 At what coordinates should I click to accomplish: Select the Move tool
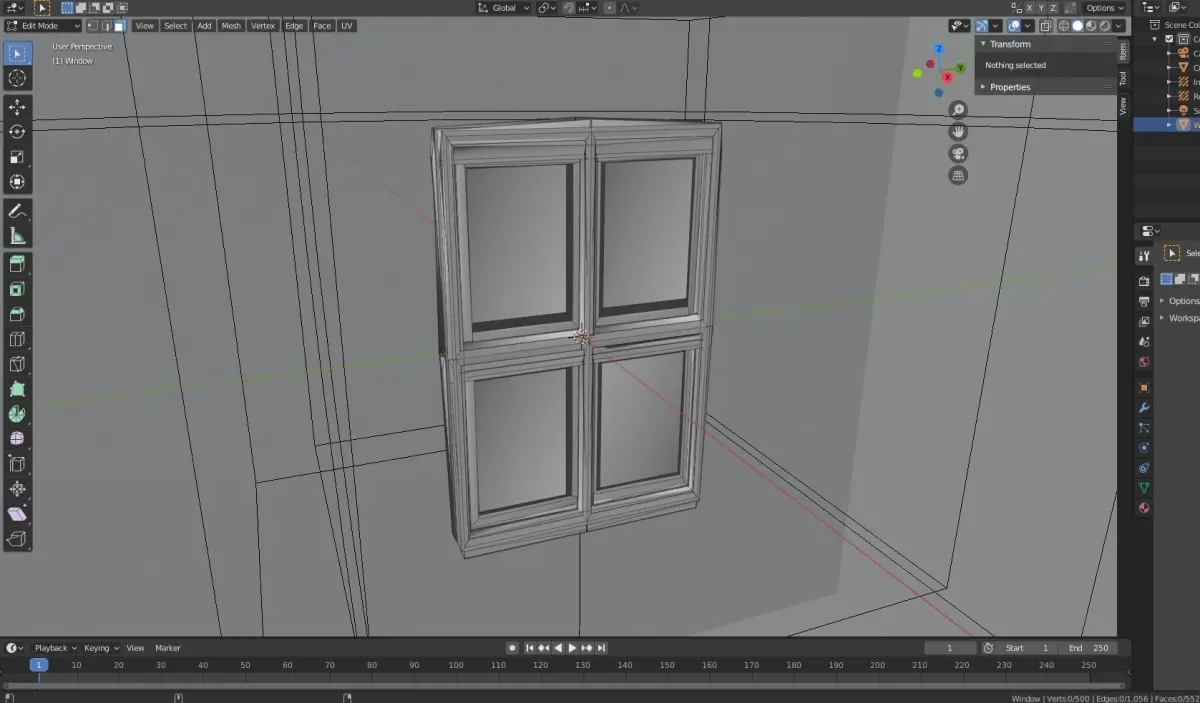18,107
